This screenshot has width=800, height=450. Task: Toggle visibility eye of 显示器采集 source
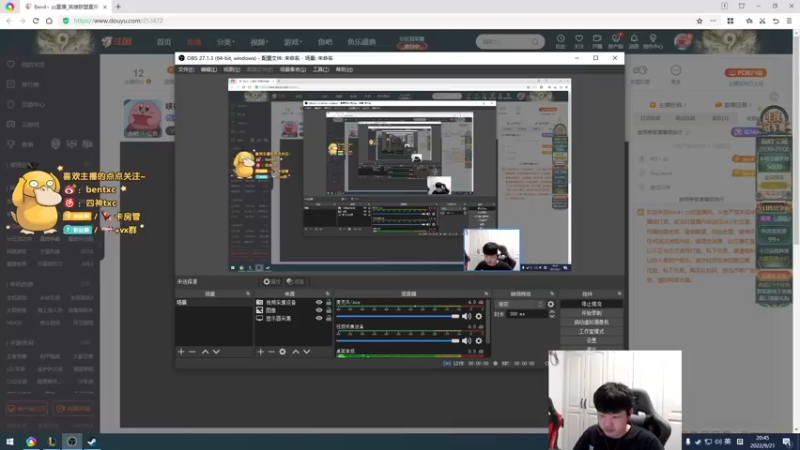click(x=319, y=318)
